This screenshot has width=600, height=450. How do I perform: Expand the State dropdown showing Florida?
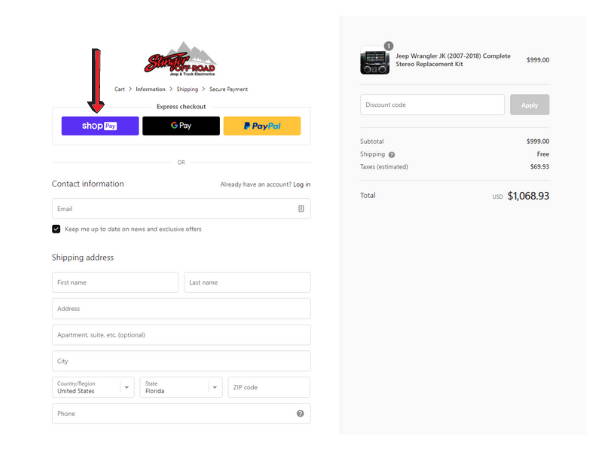point(181,387)
